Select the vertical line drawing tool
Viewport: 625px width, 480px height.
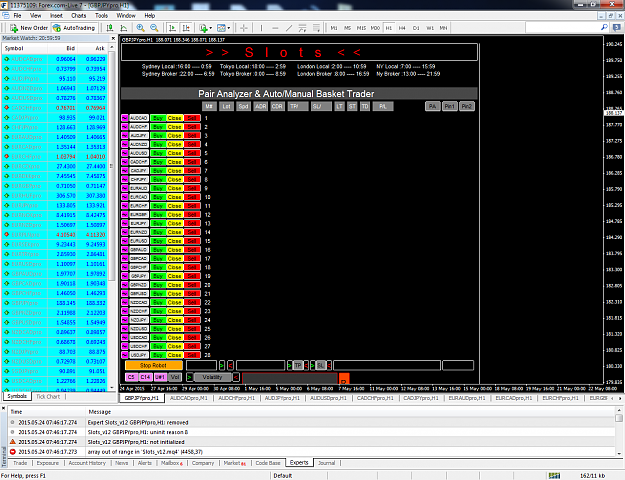tap(261, 28)
